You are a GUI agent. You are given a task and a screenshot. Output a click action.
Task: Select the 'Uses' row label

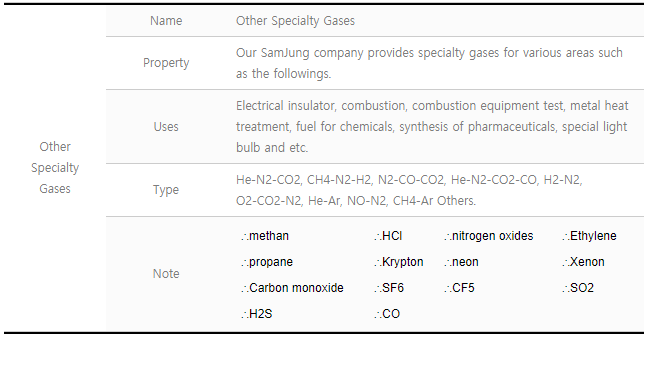coord(166,127)
